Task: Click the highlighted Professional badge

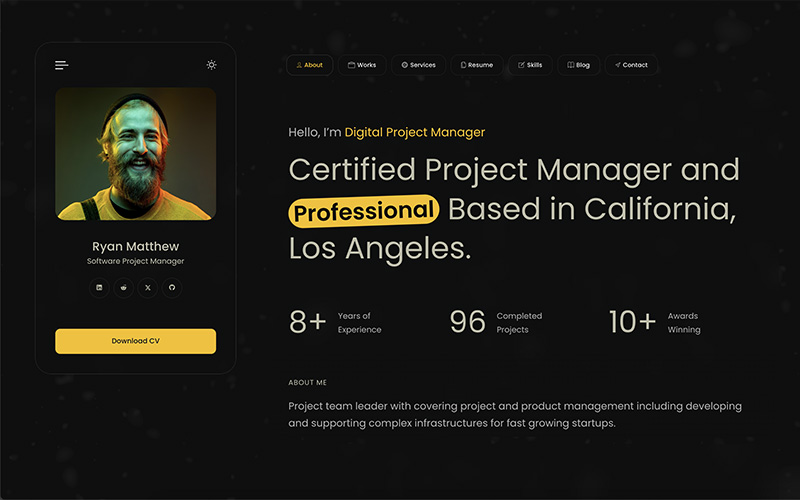Action: point(364,211)
